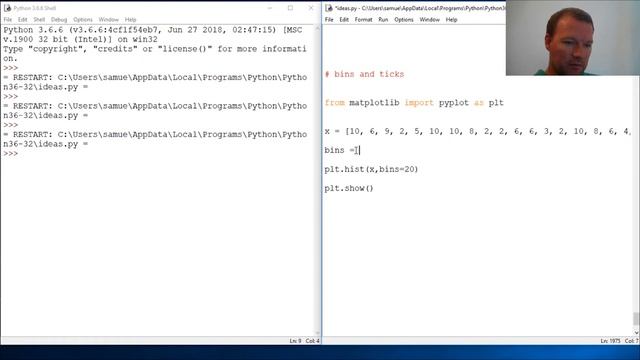The height and width of the screenshot is (360, 640).
Task: Open File menu in ideas.py editor
Action: 329,20
